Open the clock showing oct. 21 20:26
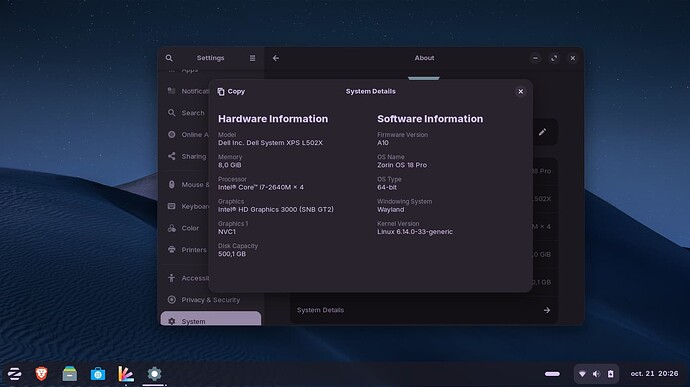This screenshot has width=690, height=387. click(654, 374)
